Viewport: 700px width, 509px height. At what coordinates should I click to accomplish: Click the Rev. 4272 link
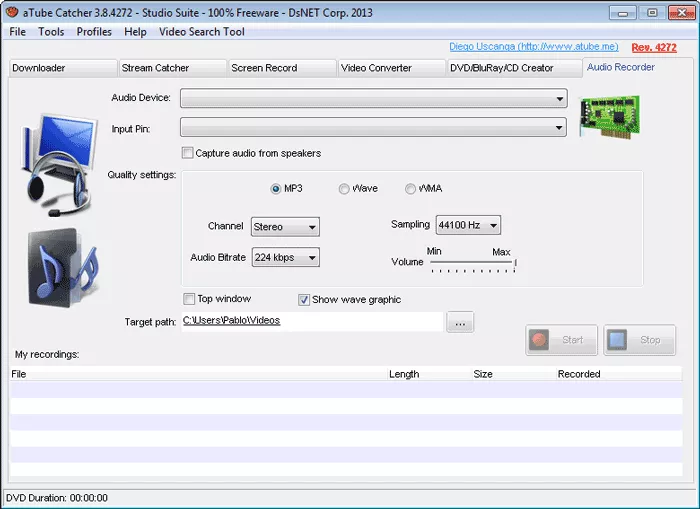(x=654, y=47)
